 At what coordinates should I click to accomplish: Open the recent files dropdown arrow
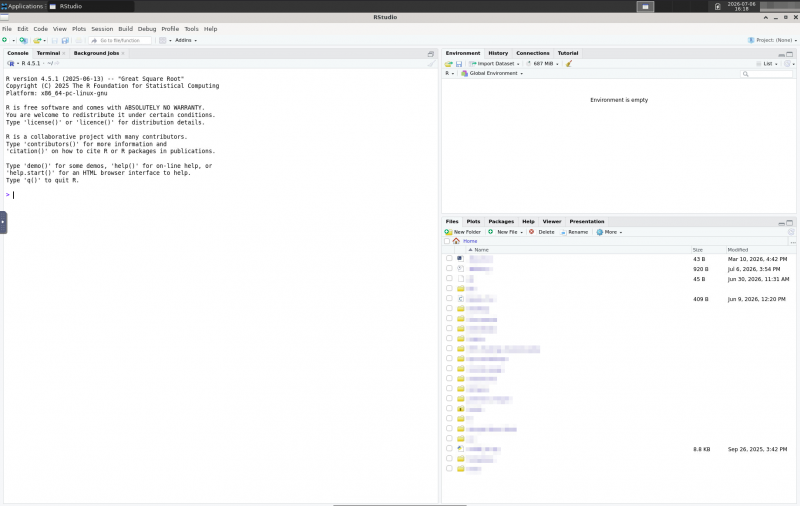[44, 40]
